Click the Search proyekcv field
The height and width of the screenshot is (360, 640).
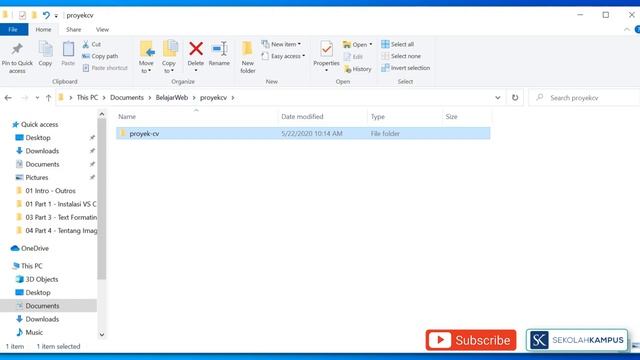[584, 98]
